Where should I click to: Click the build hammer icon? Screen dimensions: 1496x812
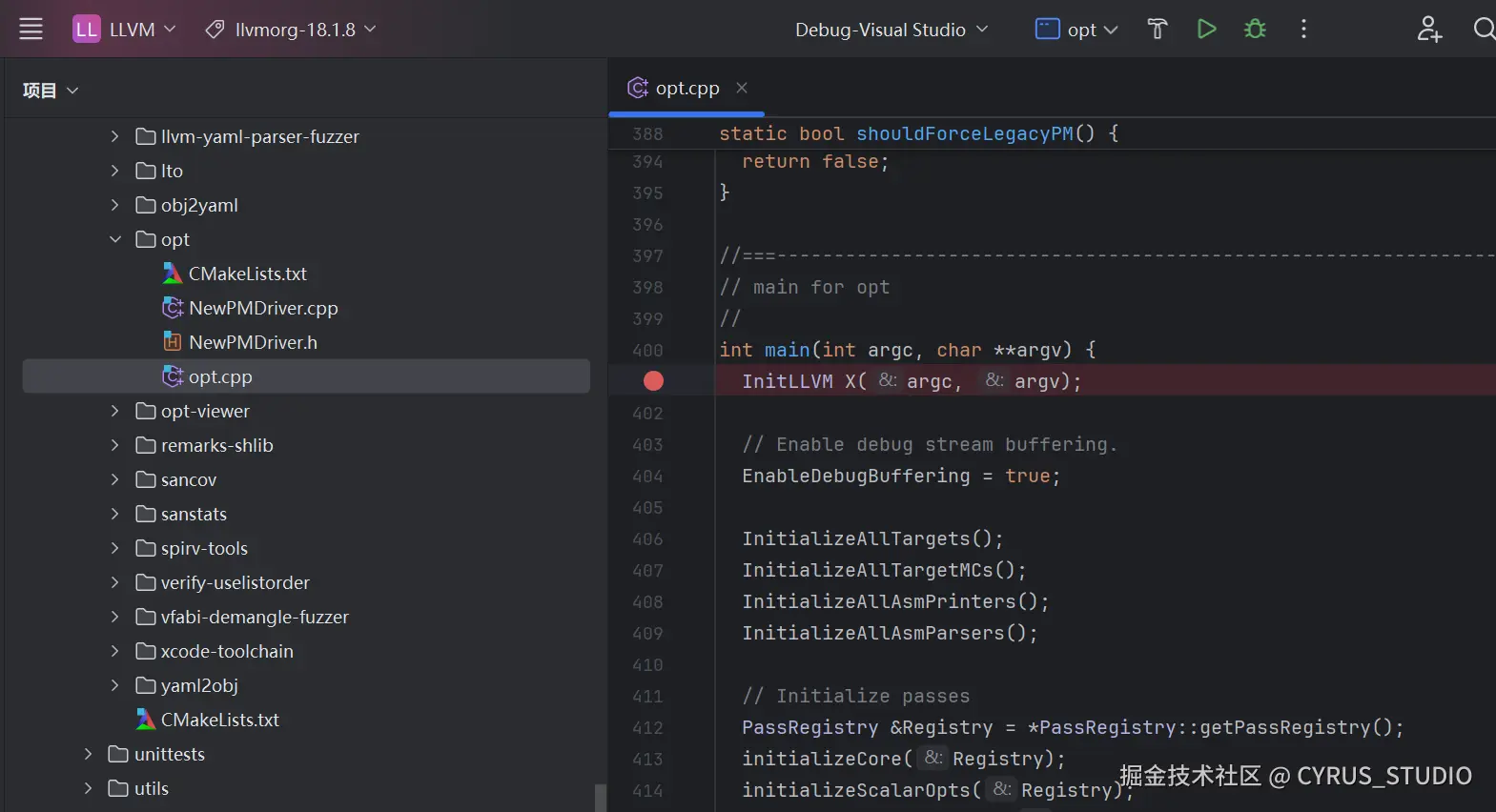click(1157, 30)
